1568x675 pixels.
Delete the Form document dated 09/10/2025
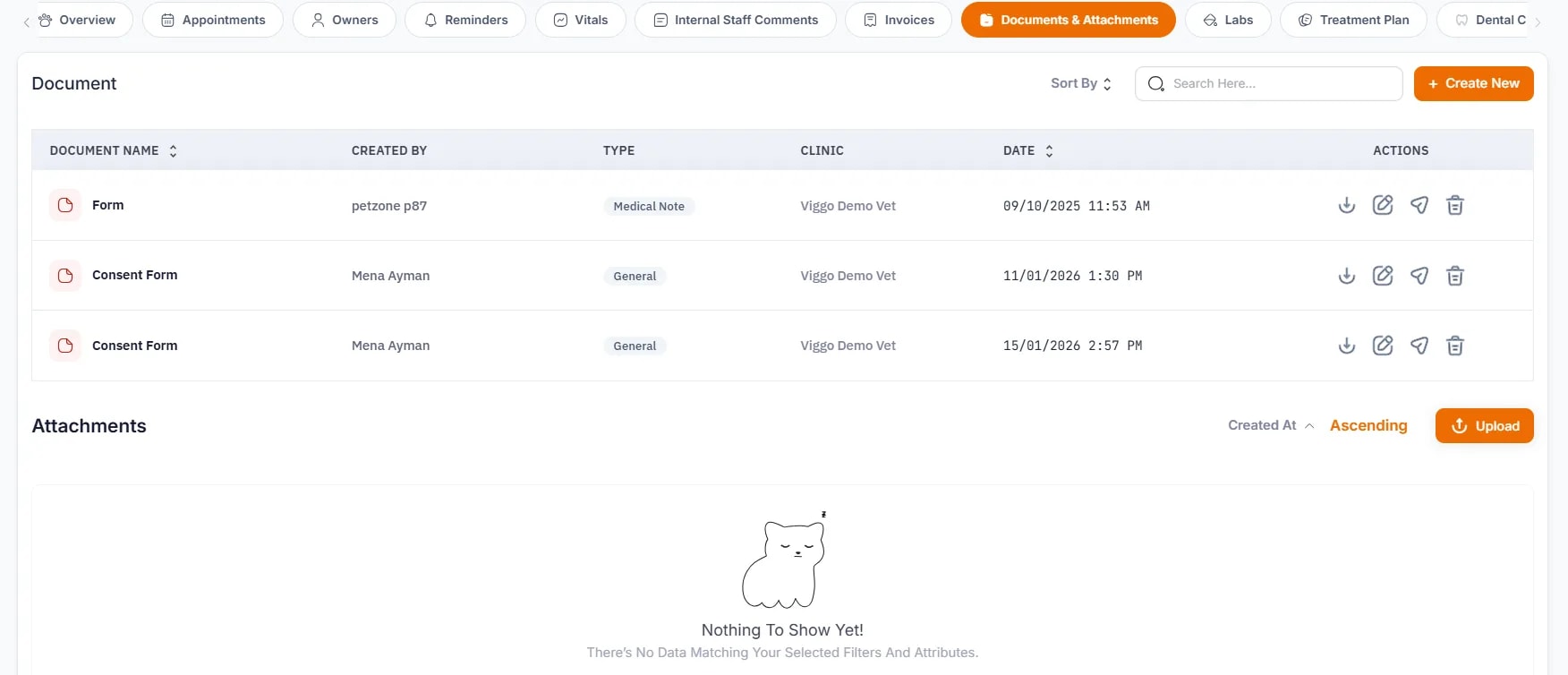[x=1455, y=205]
